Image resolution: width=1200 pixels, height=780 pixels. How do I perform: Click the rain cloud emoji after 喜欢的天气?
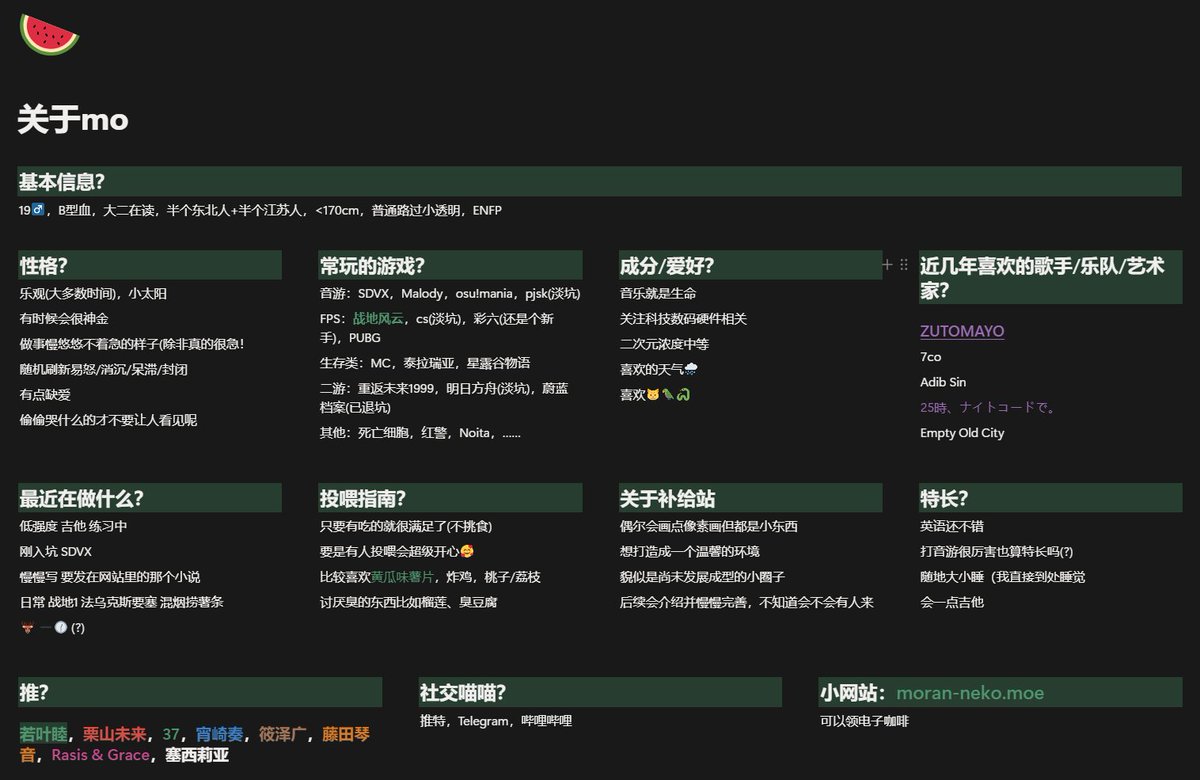coord(691,369)
